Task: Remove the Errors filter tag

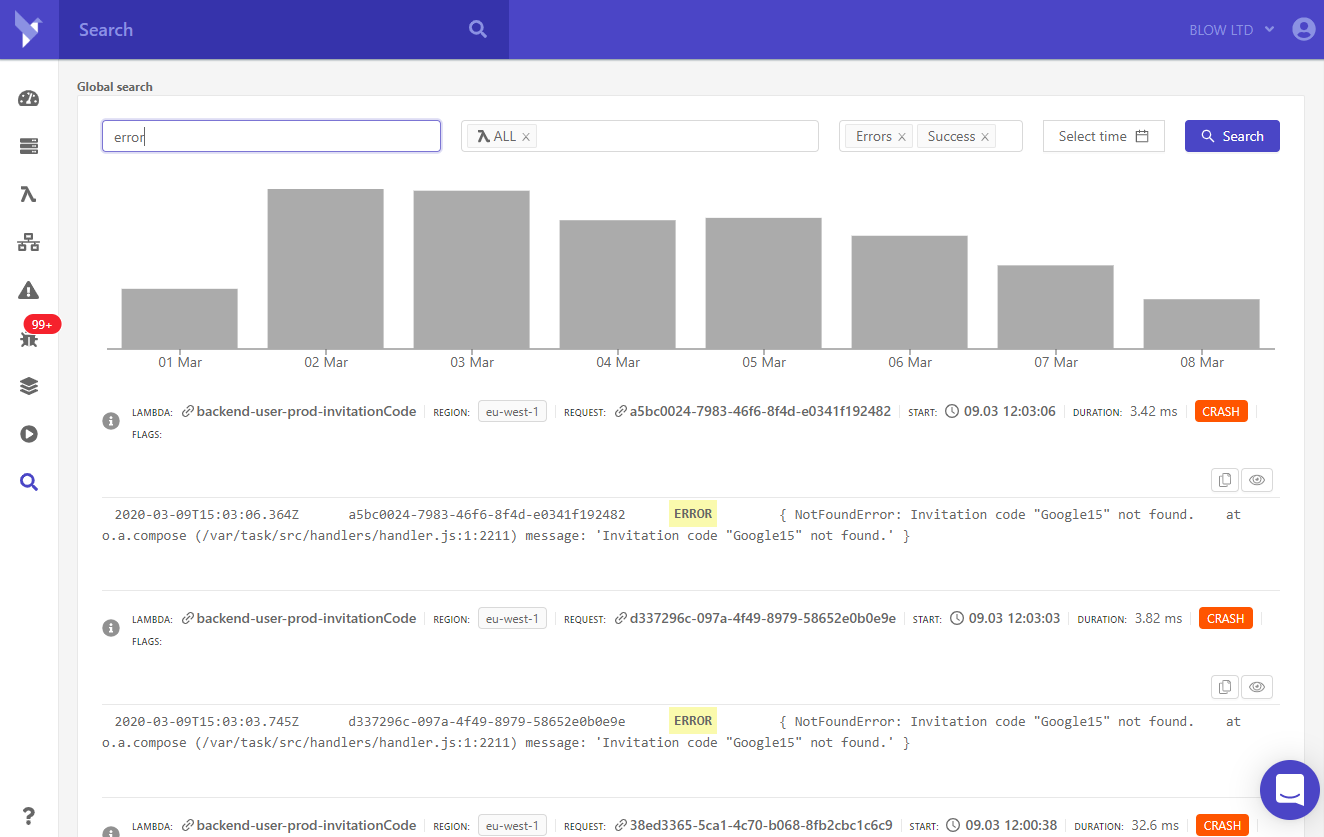Action: [902, 137]
